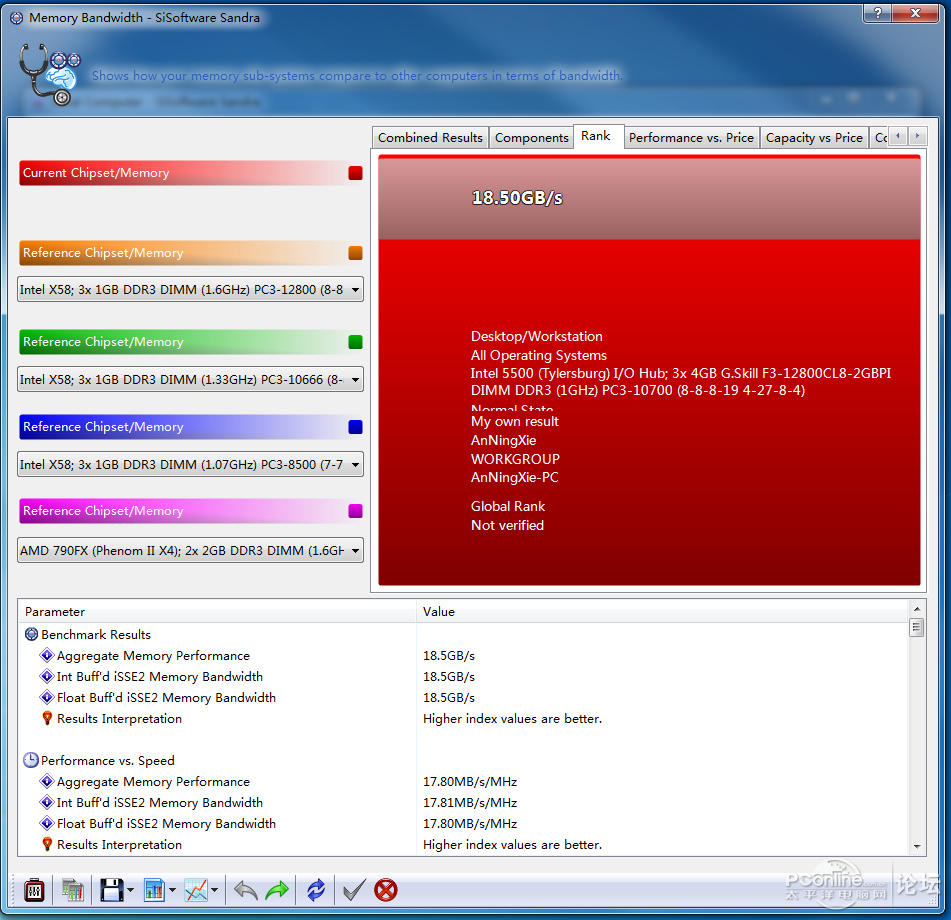951x920 pixels.
Task: Click the red cancel X icon
Action: 386,890
